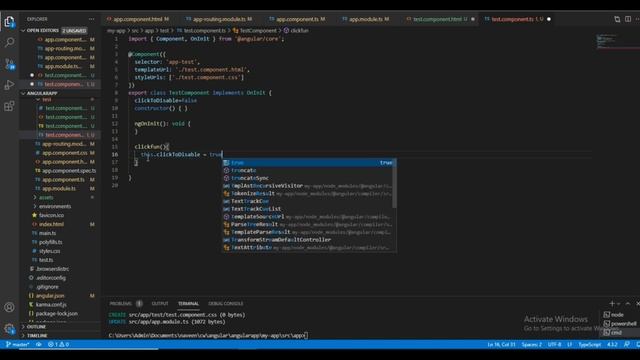This screenshot has width=640, height=360.
Task: Open styles.css in explorer
Action: coord(49,251)
